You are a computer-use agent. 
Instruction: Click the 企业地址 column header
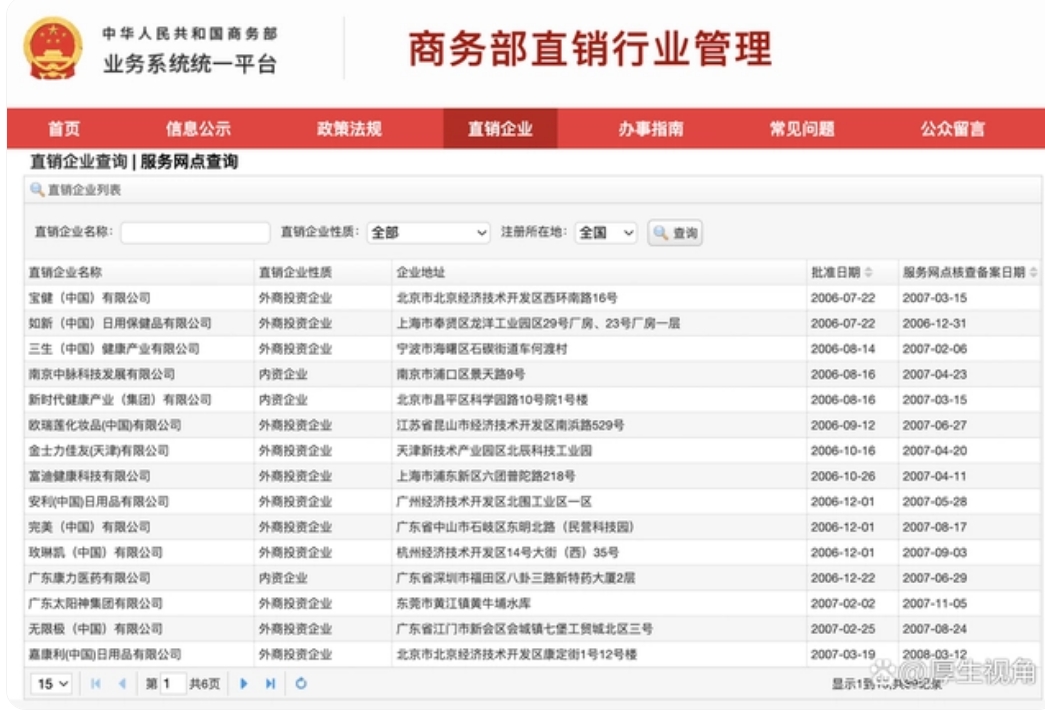tap(421, 273)
